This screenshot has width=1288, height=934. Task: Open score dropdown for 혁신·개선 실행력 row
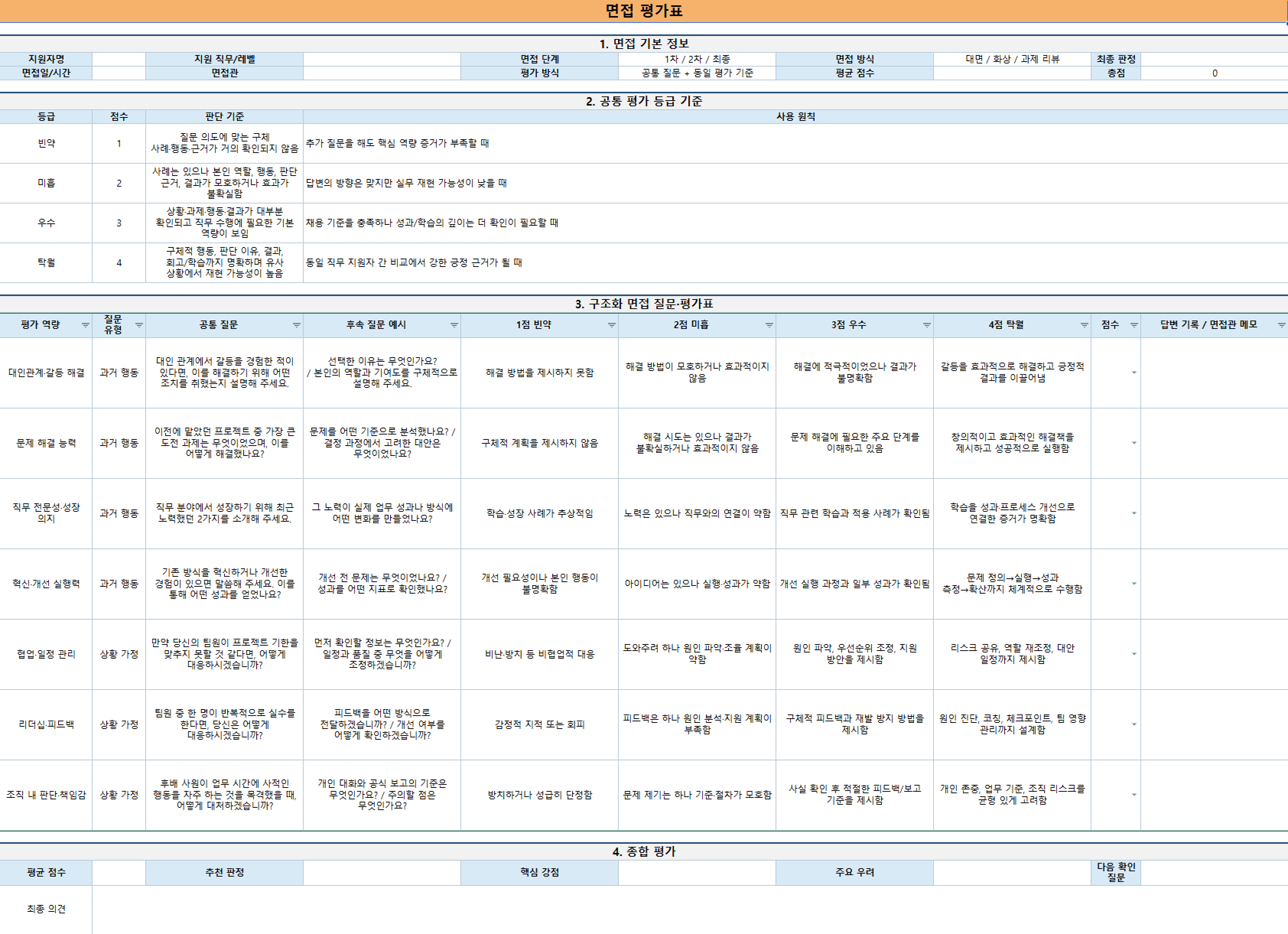1134,584
